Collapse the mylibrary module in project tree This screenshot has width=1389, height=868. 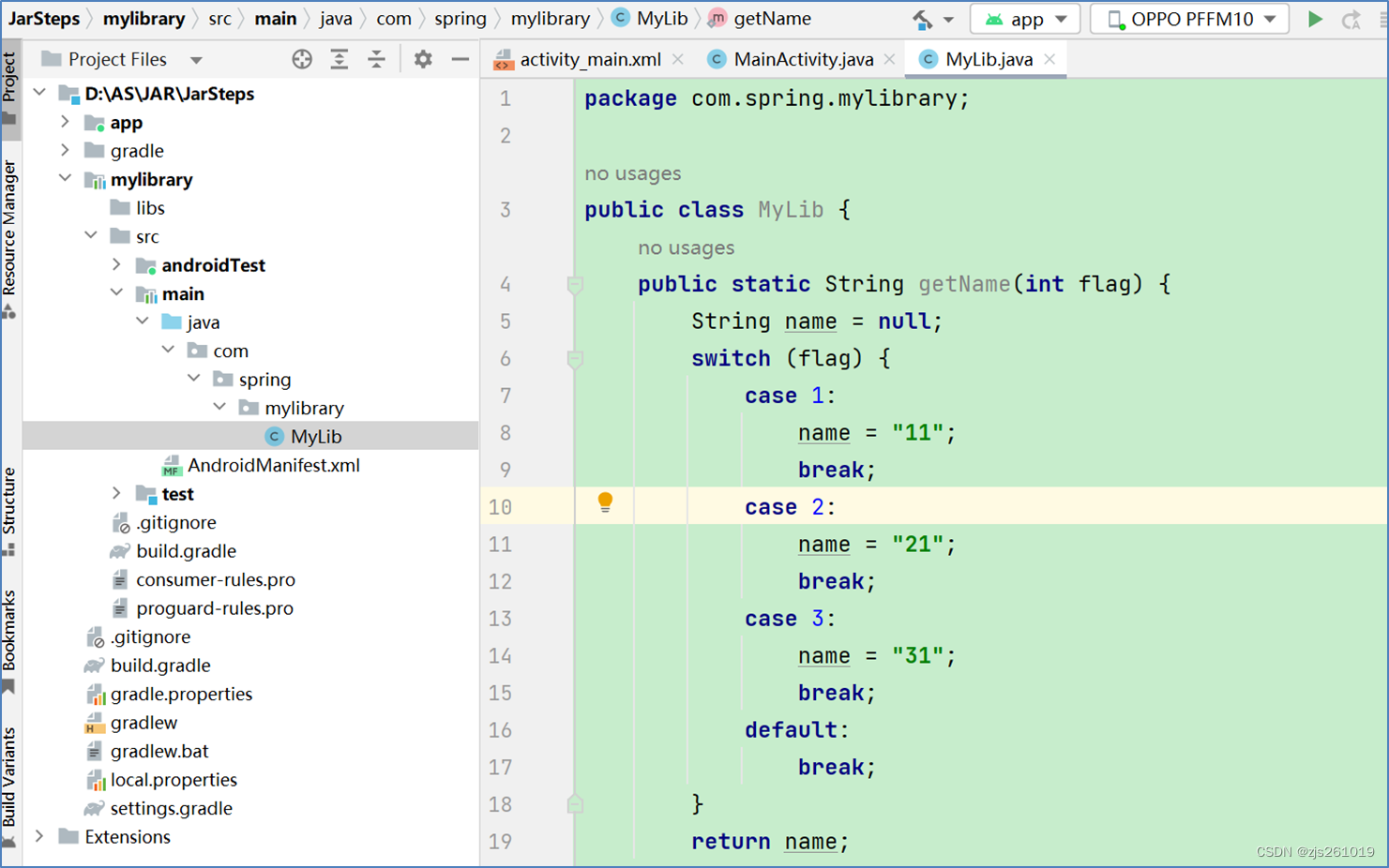[x=65, y=179]
